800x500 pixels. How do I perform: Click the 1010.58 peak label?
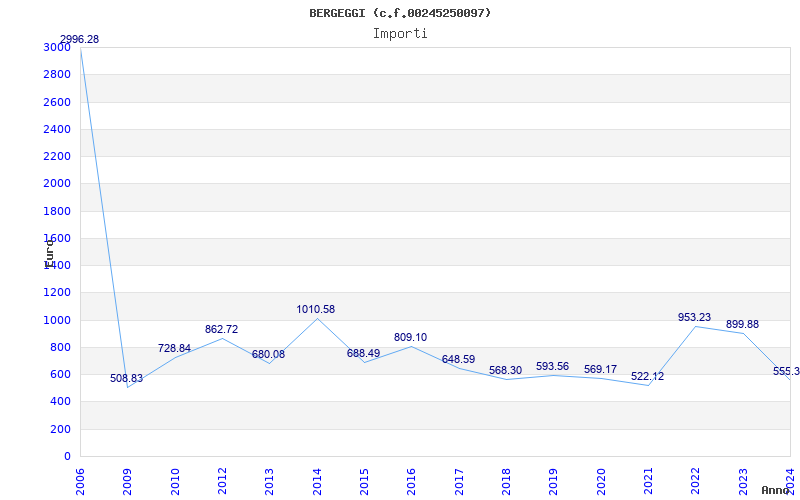[316, 310]
